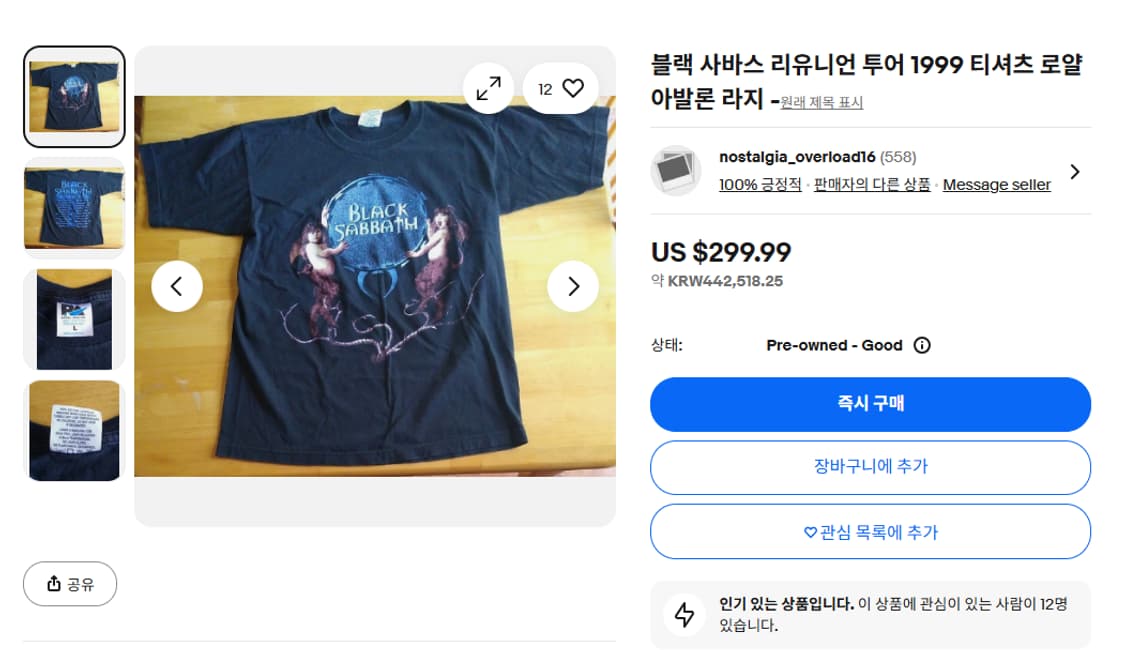Screen dimensions: 1125x650
Task: Expand seller details via right chevron
Action: [x=1075, y=171]
